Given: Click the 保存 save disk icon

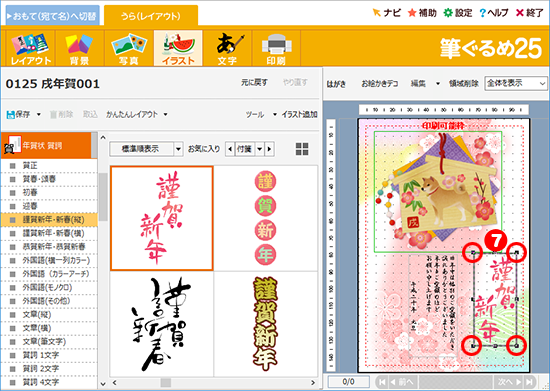Looking at the screenshot, I should [11, 114].
